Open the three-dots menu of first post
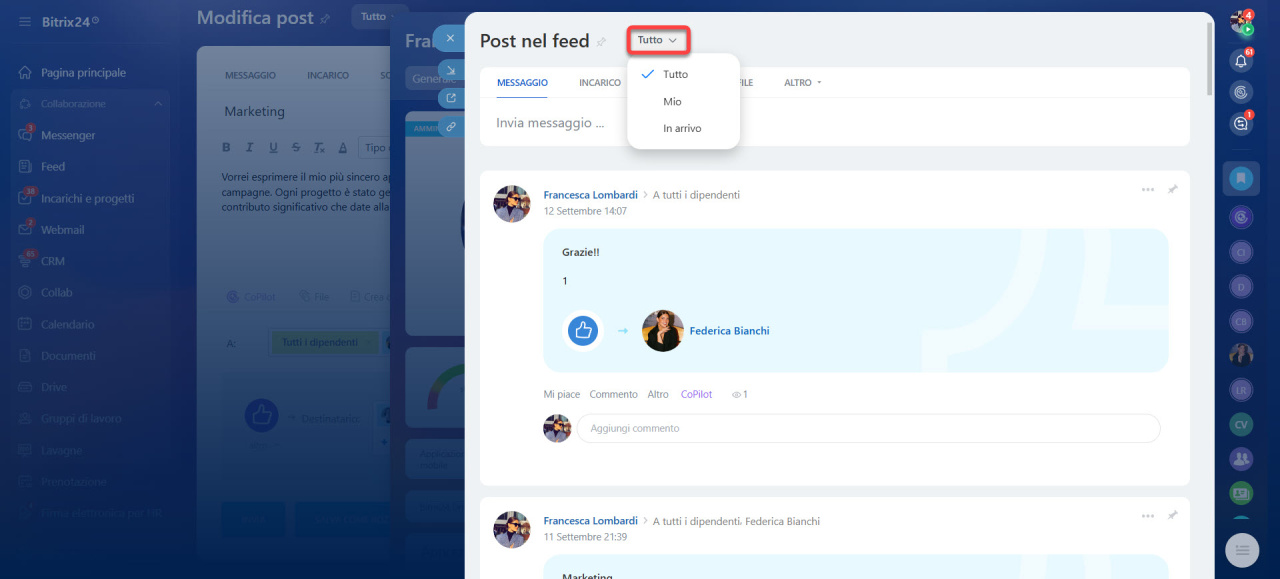 click(x=1147, y=189)
